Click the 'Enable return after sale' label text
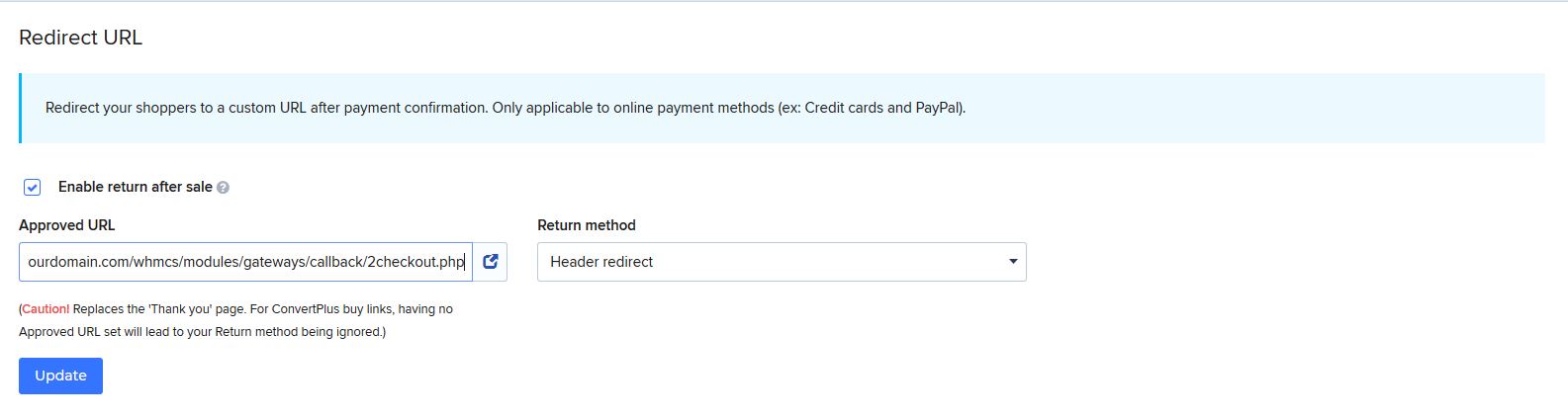Screen dimensions: 1568x418 coord(136,187)
